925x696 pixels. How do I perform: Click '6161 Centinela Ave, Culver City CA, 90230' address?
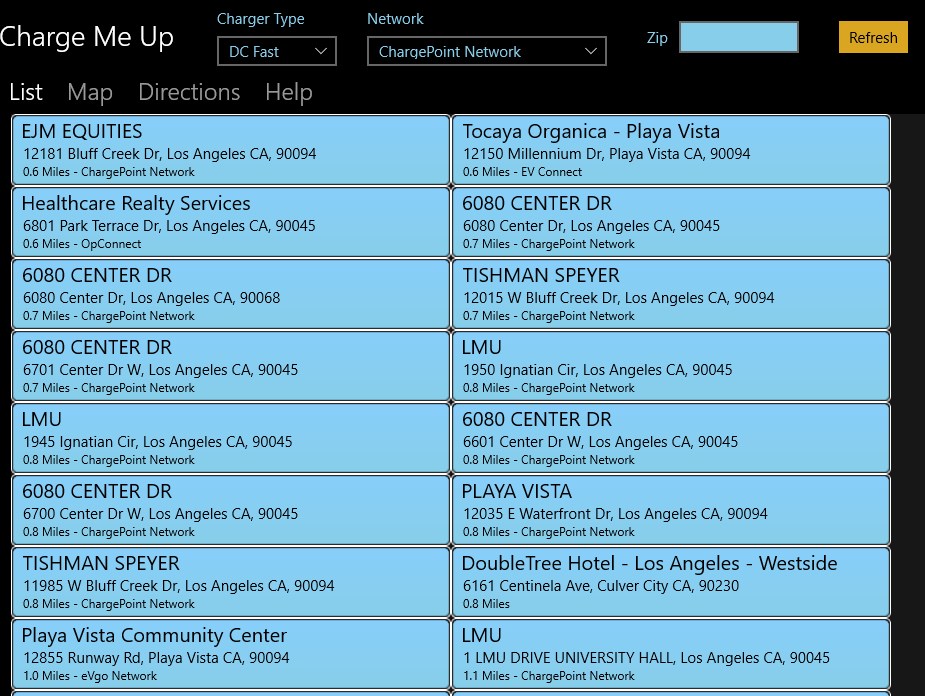601,586
